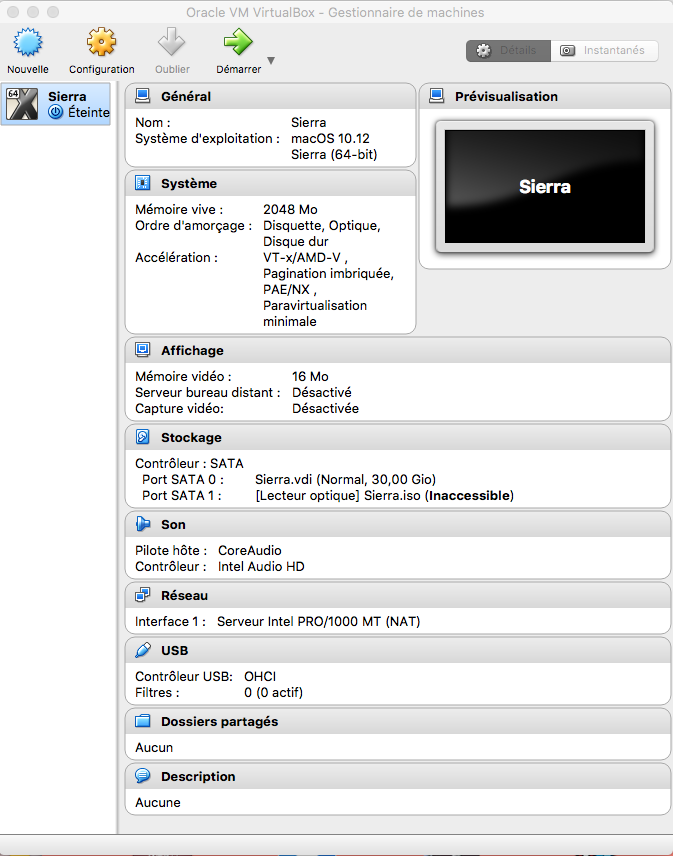
Task: Open the Dossiers partagés header
Action: click(219, 722)
